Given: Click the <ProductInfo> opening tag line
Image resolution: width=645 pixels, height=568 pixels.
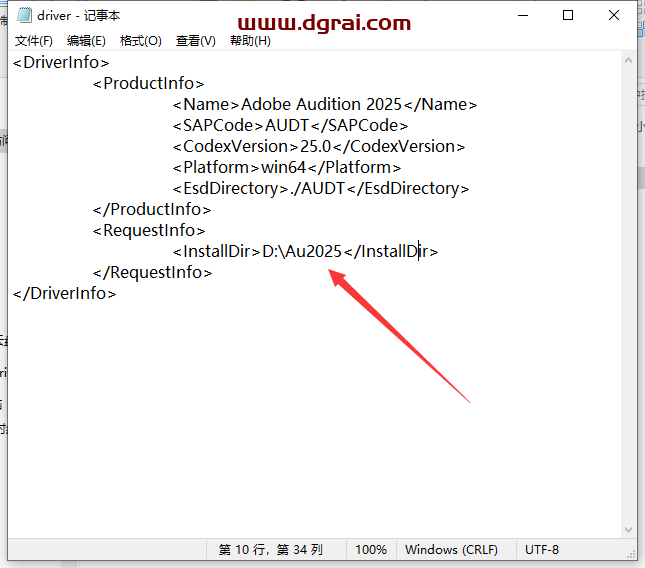Looking at the screenshot, I should (148, 83).
